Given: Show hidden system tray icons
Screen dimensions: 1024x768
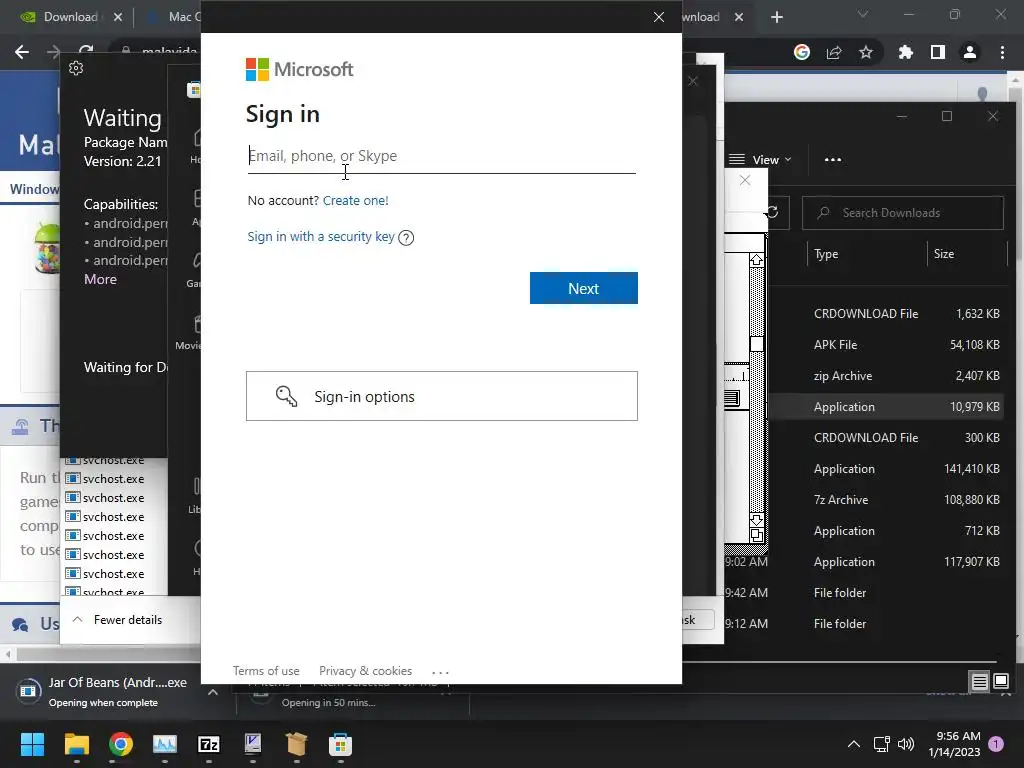Looking at the screenshot, I should point(854,744).
